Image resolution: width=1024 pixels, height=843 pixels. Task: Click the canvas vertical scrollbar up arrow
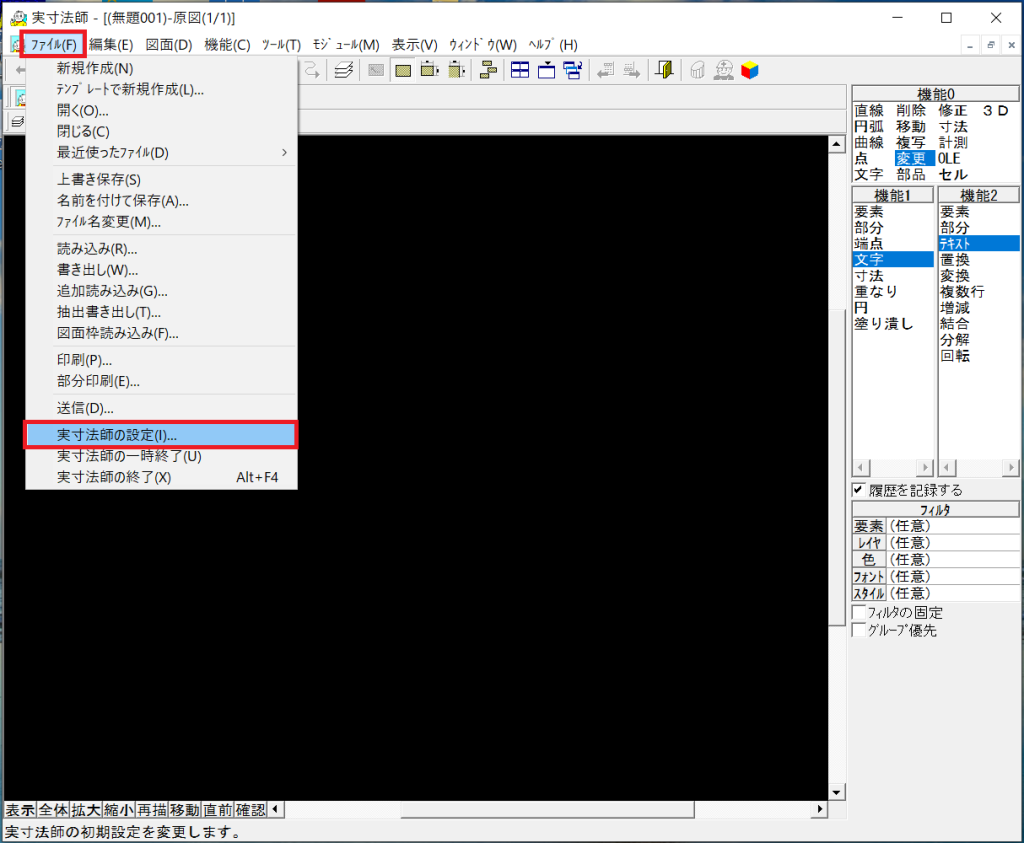pyautogui.click(x=837, y=144)
